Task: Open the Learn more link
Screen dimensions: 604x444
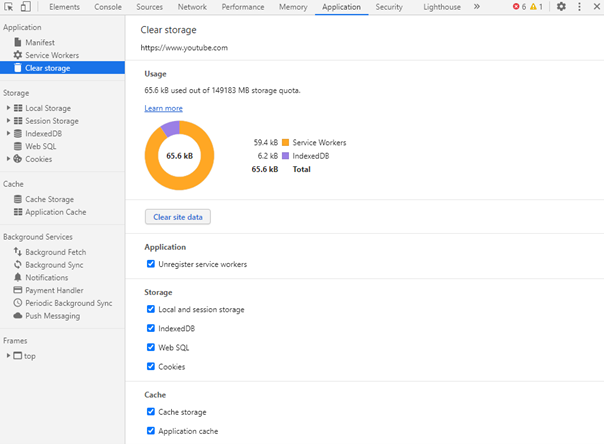Action: [x=163, y=108]
